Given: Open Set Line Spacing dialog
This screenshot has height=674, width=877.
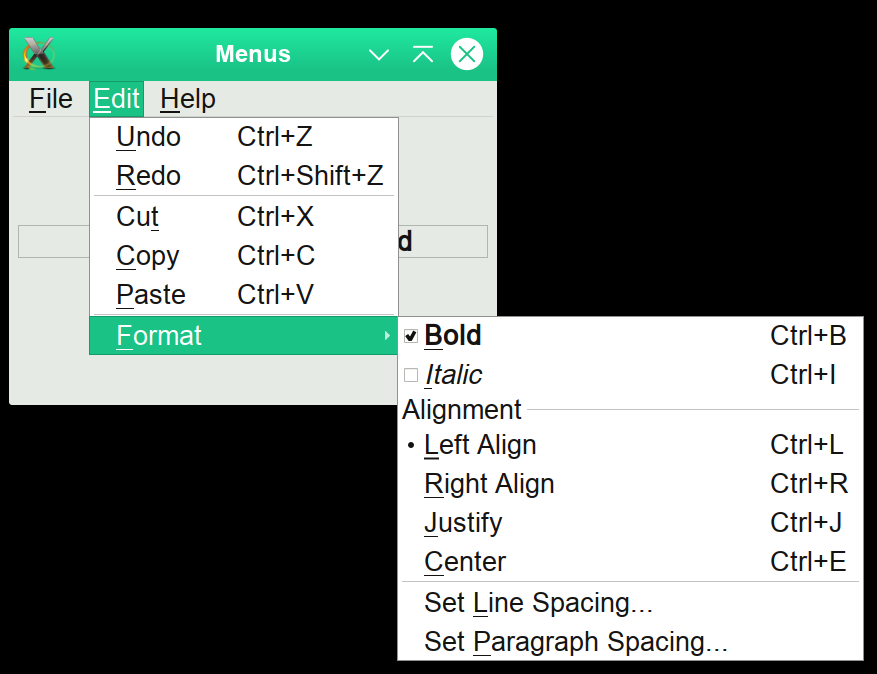Looking at the screenshot, I should [x=538, y=603].
